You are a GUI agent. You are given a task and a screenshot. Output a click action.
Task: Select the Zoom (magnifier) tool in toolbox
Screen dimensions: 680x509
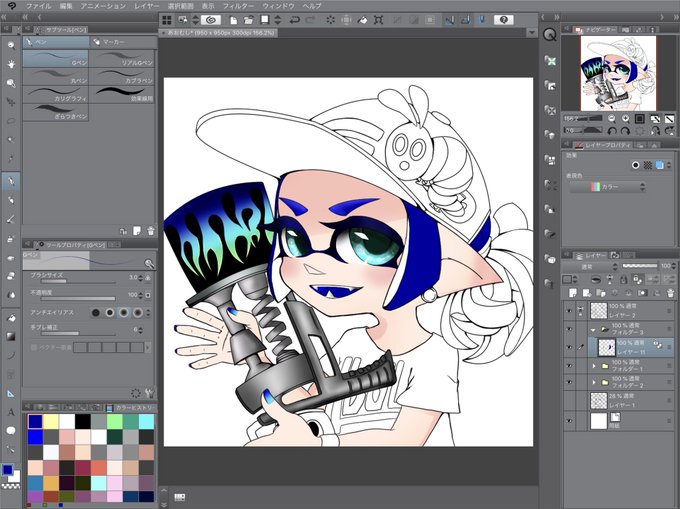11,45
